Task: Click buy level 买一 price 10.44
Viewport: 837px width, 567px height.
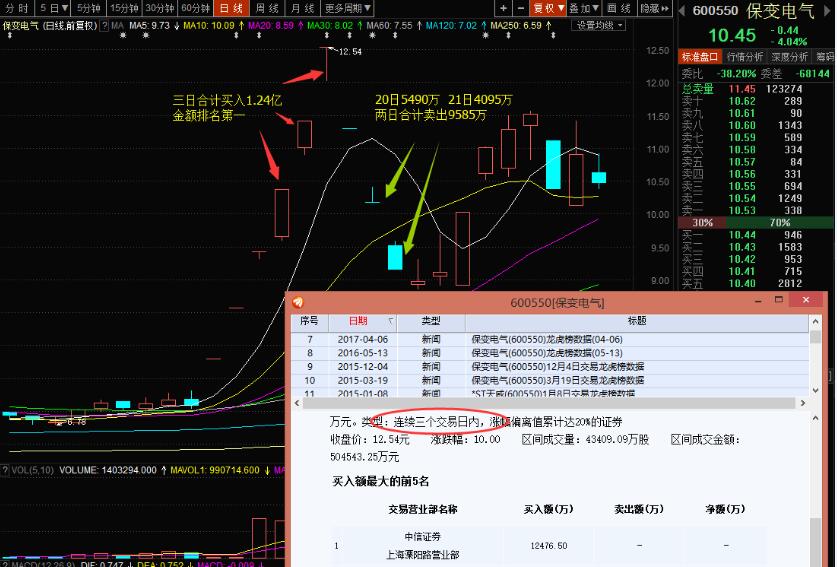Action: tap(742, 235)
